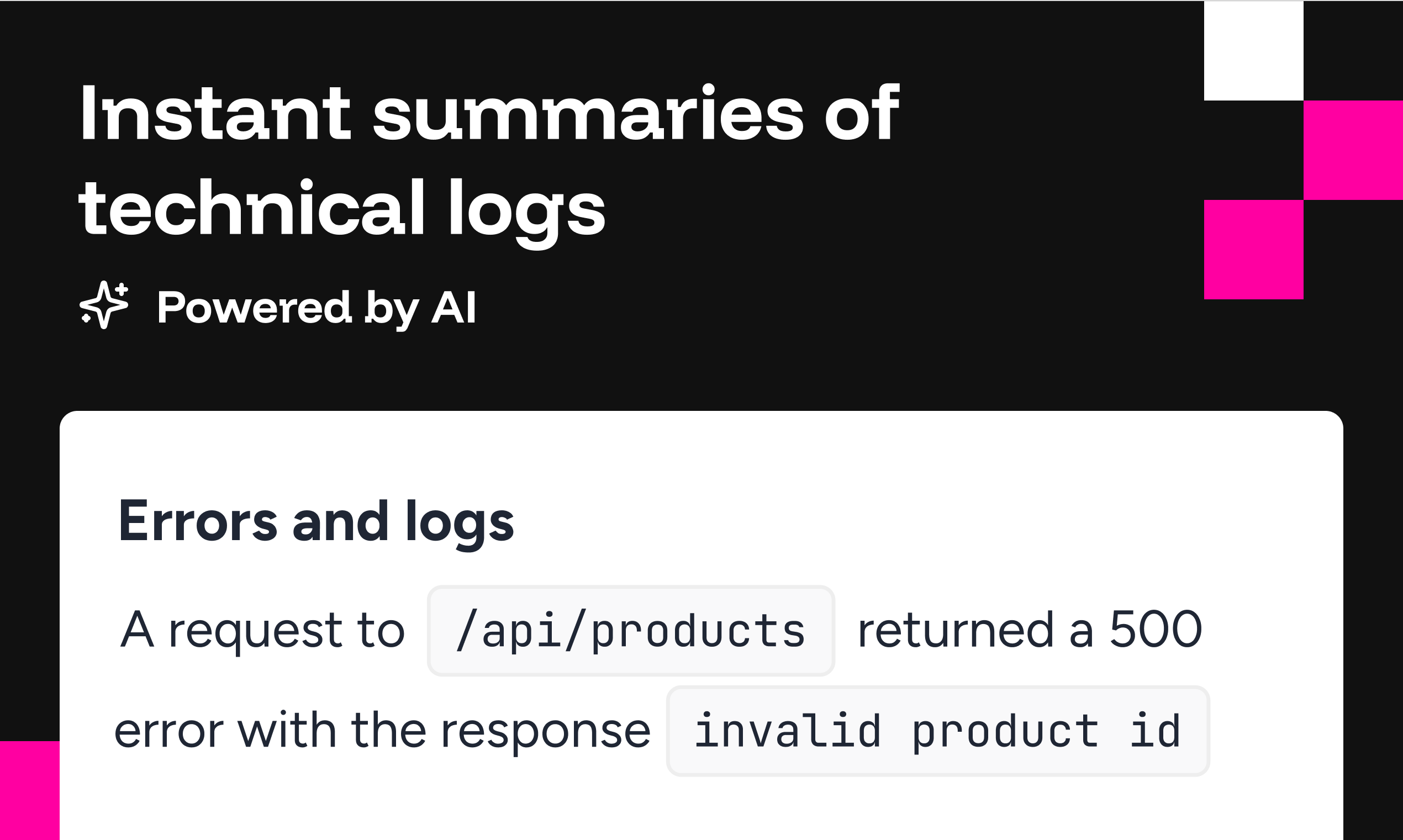Viewport: 1403px width, 840px height.
Task: Click the word 'technical' in headline
Action: tap(251, 208)
